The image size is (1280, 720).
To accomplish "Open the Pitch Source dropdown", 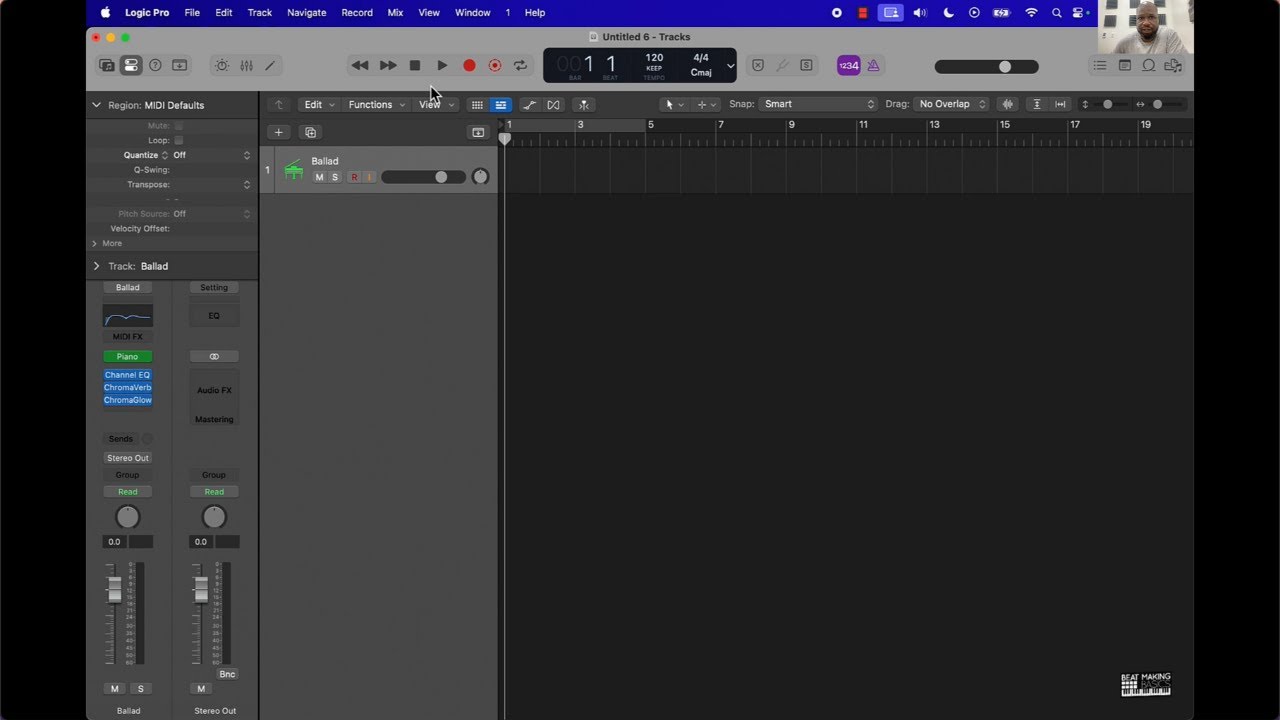I will coord(211,214).
